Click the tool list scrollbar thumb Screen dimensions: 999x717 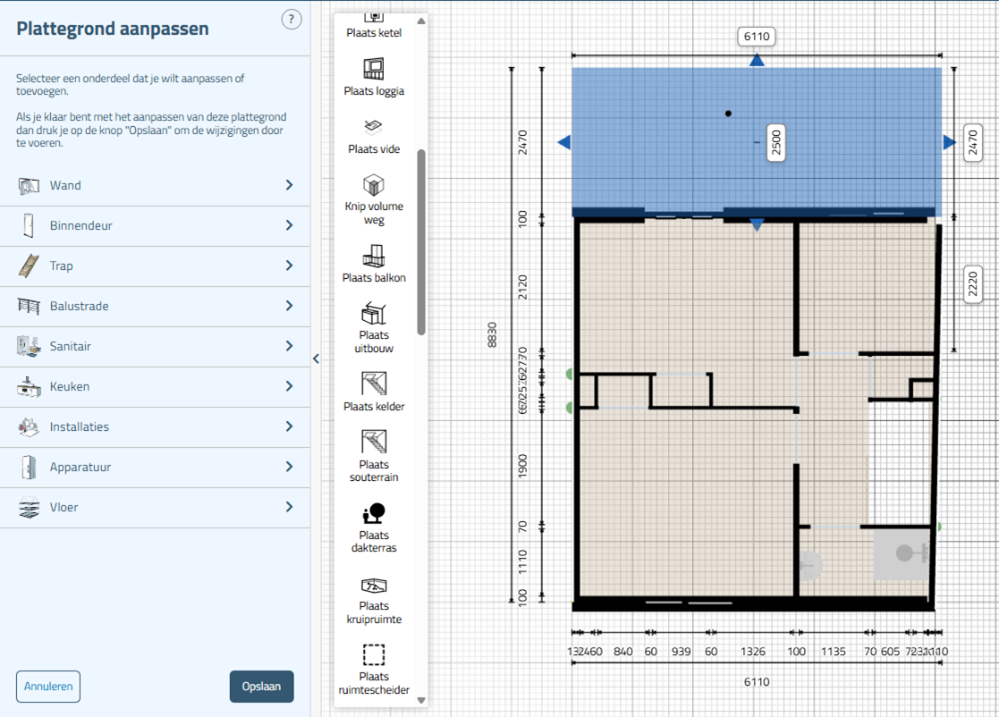(421, 241)
